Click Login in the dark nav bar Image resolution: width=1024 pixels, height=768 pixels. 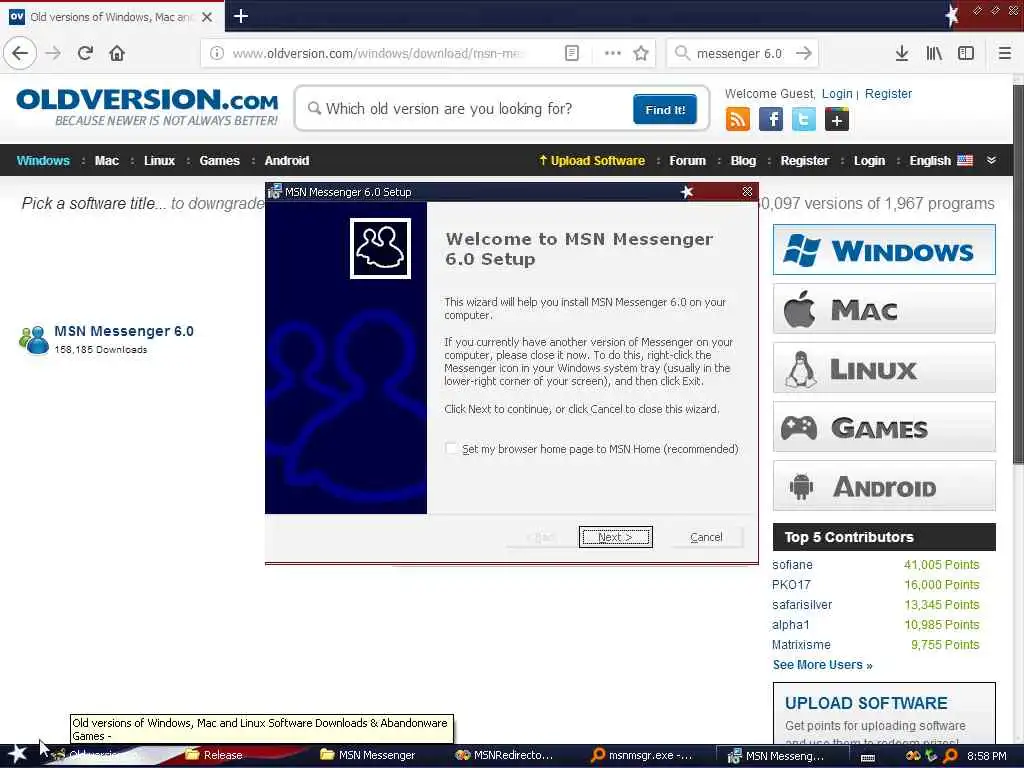click(x=869, y=161)
